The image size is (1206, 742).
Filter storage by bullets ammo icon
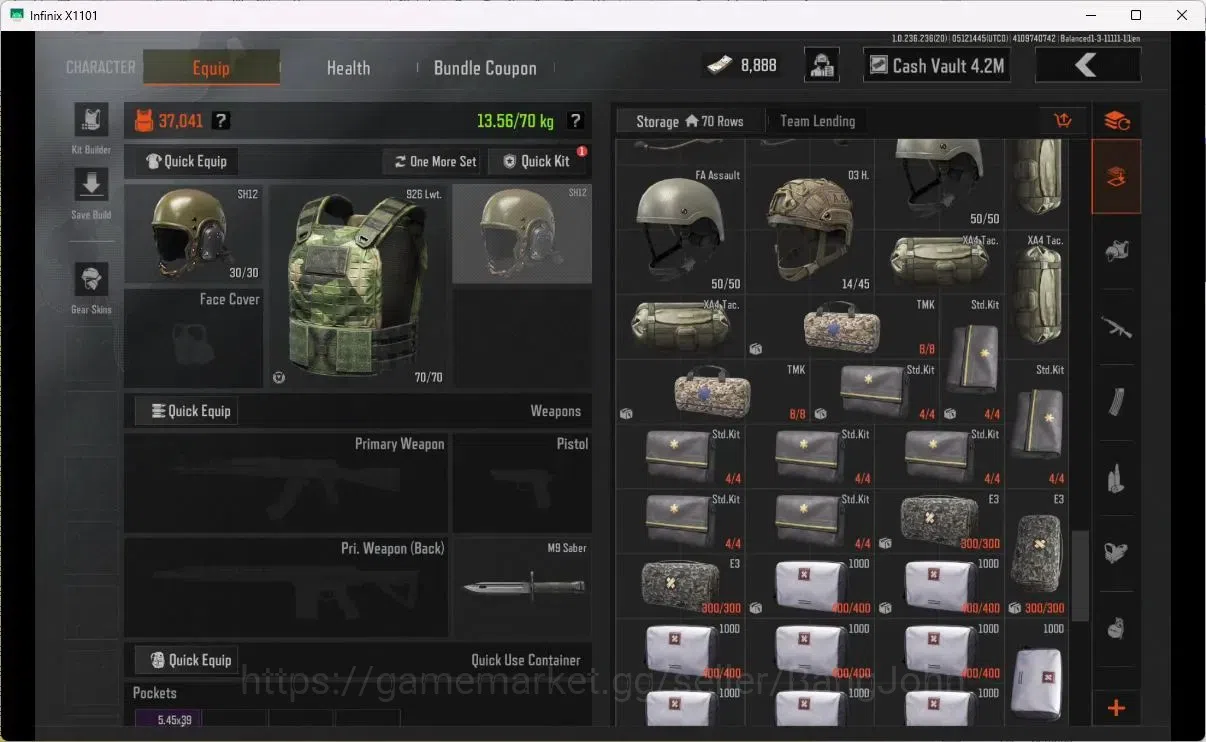click(1116, 478)
